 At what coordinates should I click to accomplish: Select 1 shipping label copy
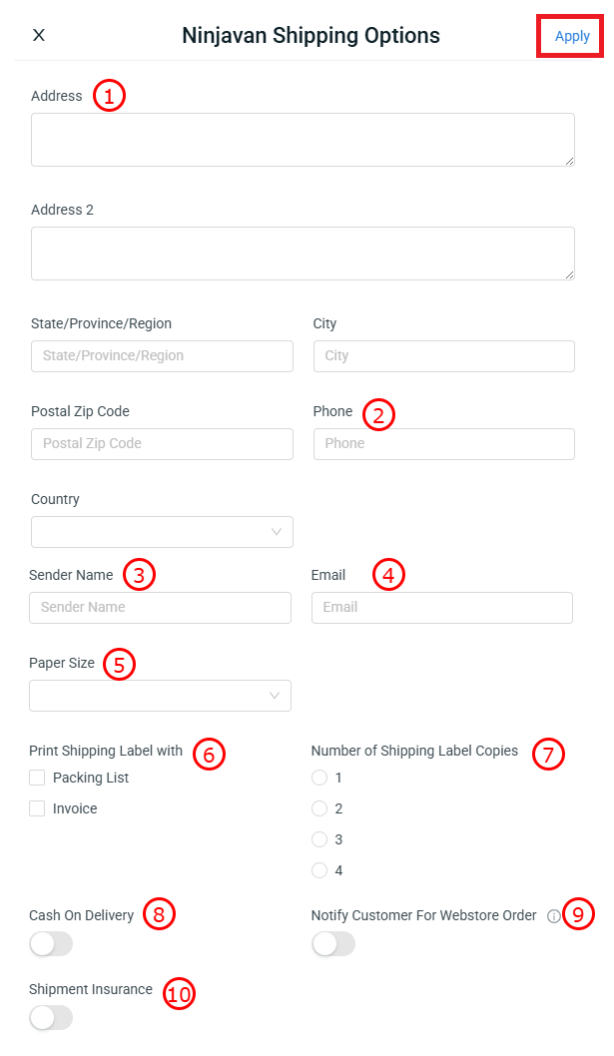click(x=320, y=778)
